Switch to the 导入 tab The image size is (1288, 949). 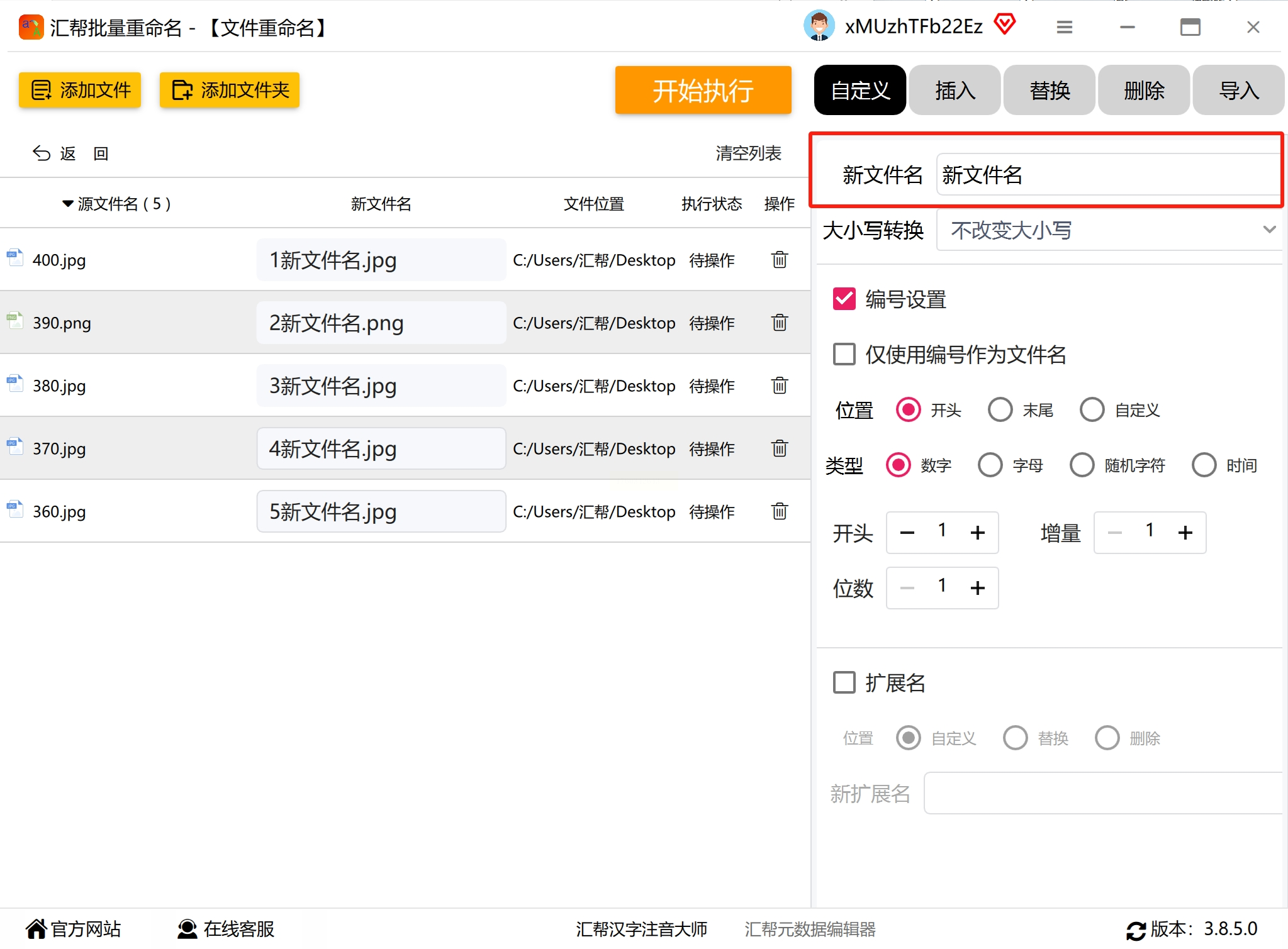tap(1238, 91)
